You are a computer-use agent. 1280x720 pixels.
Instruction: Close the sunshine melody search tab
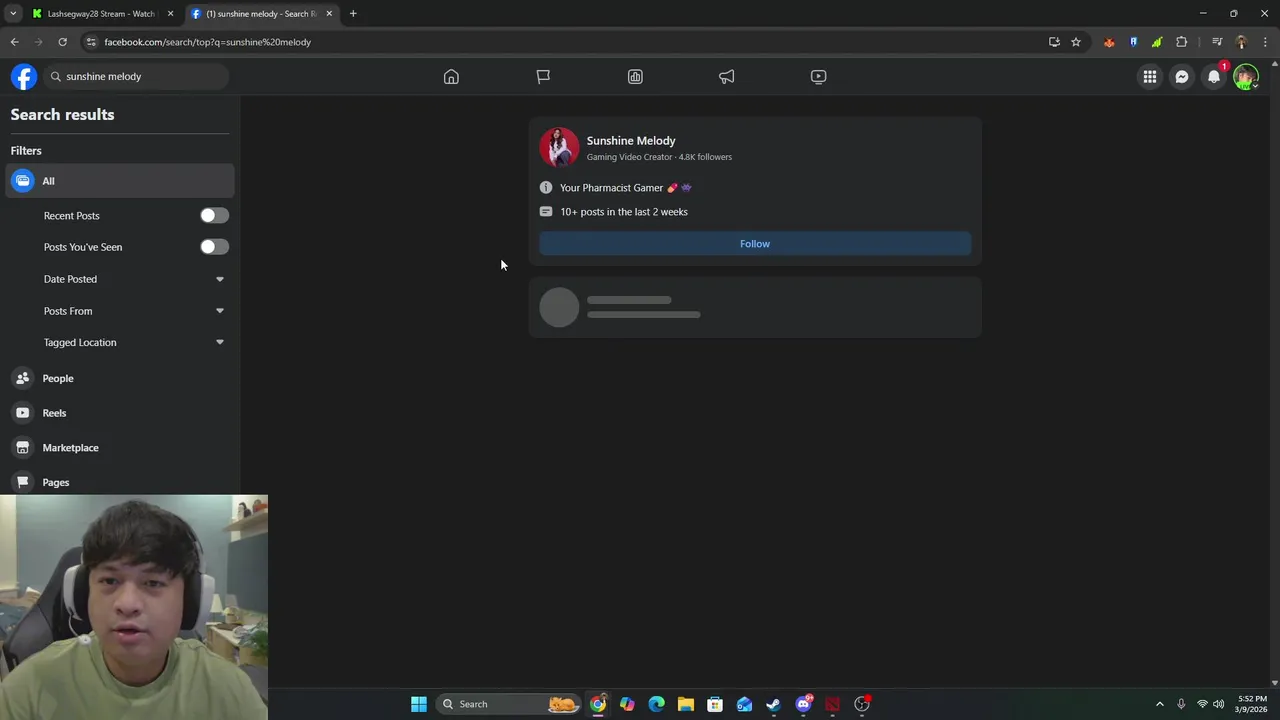pos(329,14)
